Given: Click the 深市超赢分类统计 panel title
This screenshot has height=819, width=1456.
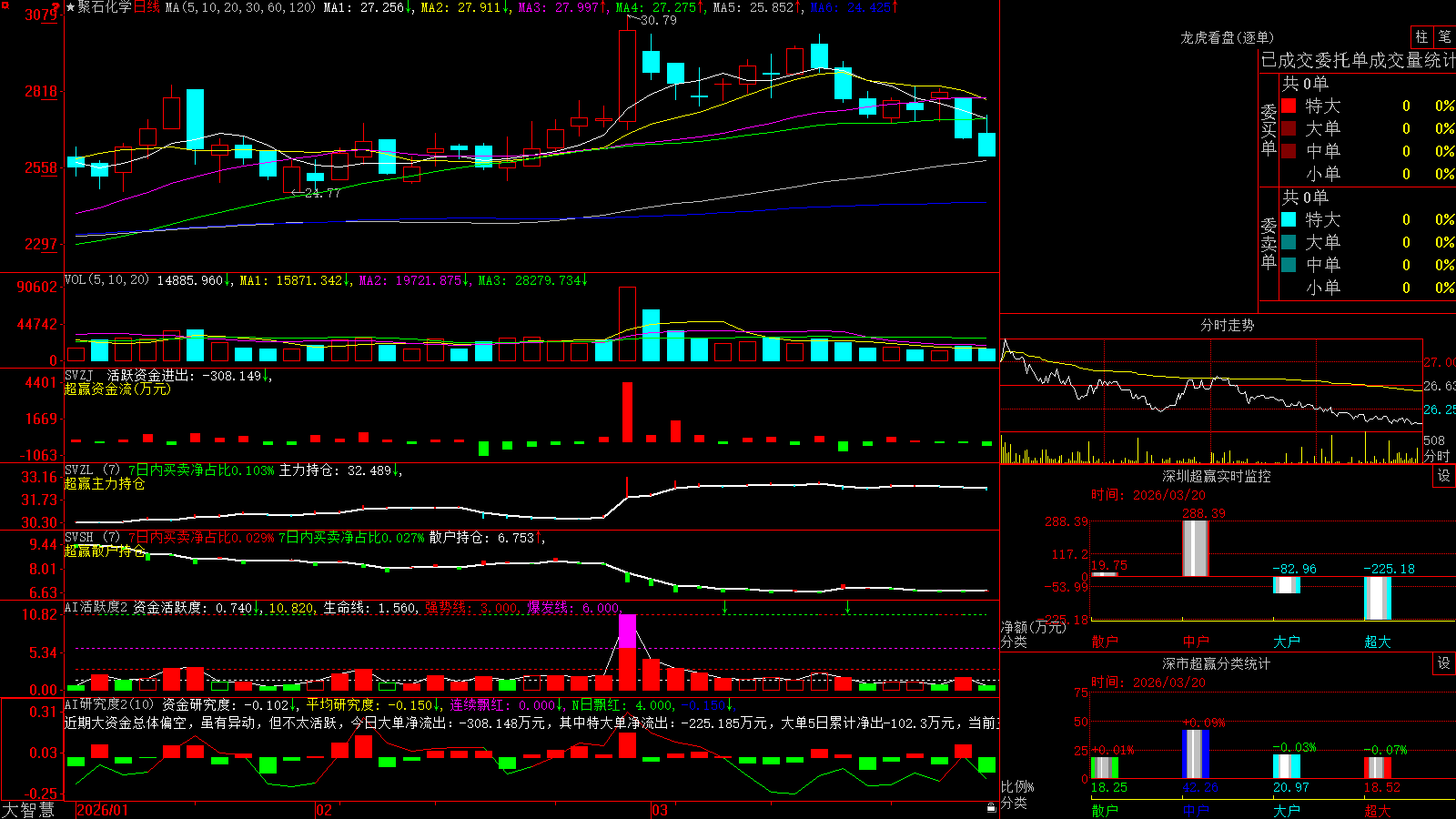Looking at the screenshot, I should (x=1217, y=663).
